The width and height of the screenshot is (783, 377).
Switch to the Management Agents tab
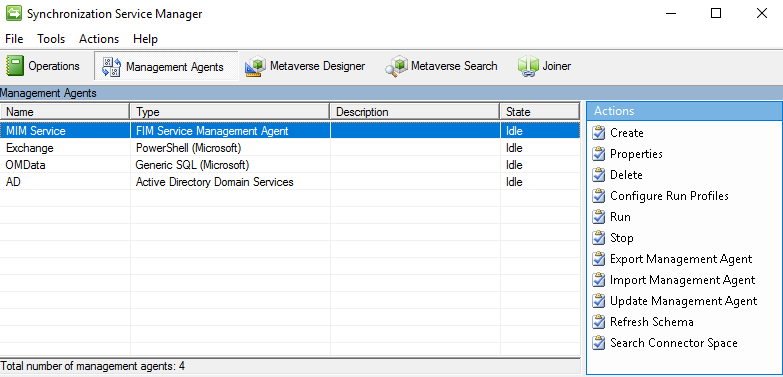click(x=166, y=66)
